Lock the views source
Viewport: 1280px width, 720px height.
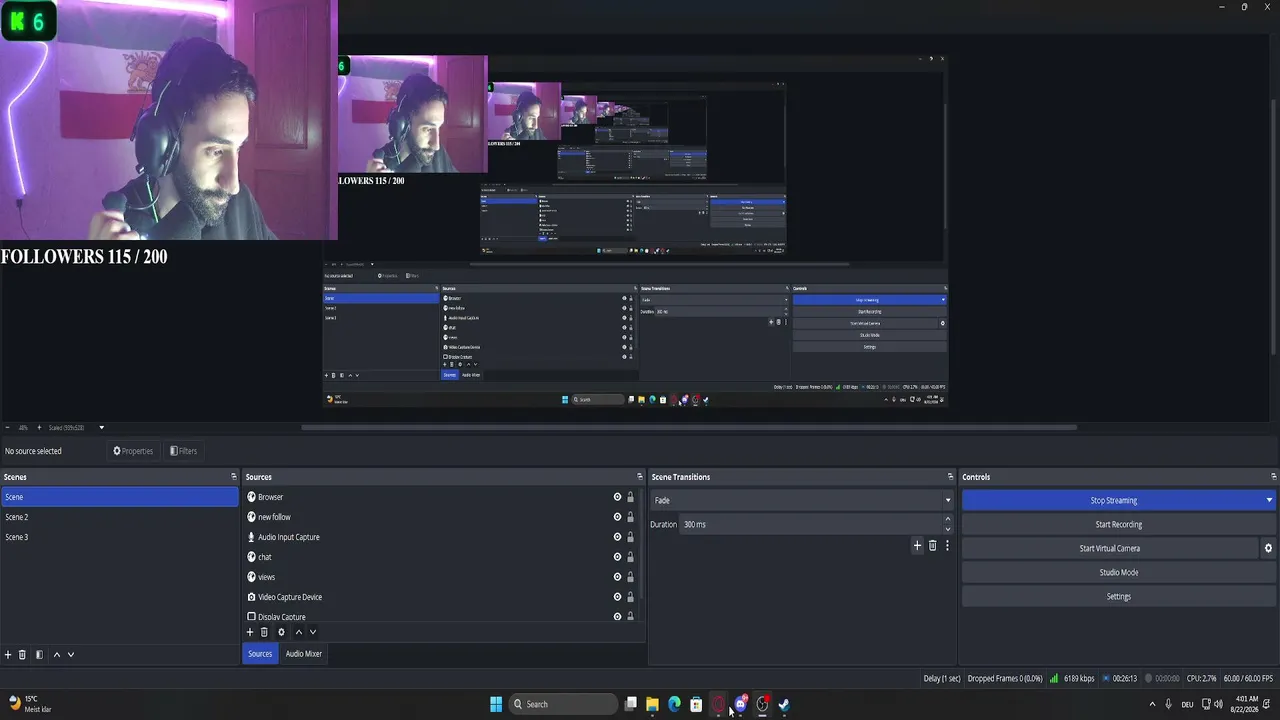[630, 577]
